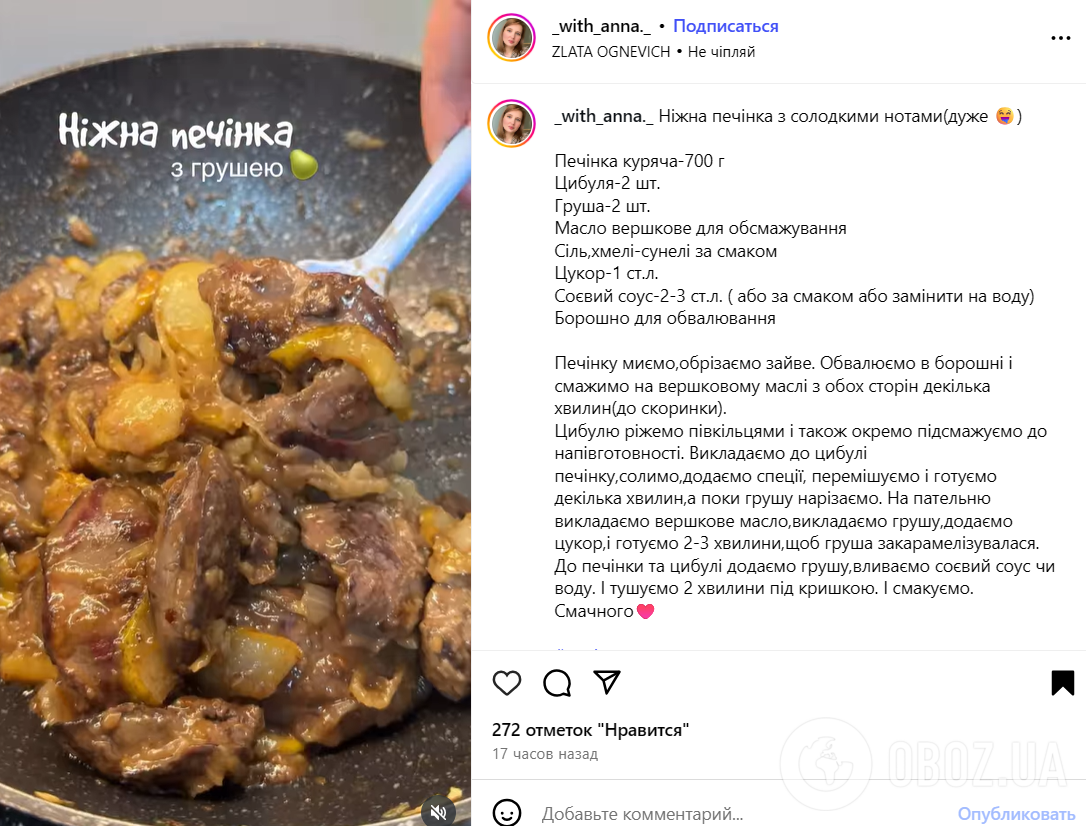Screen dimensions: 1086x826
Task: Open _with_anna._ username in header
Action: [x=601, y=26]
